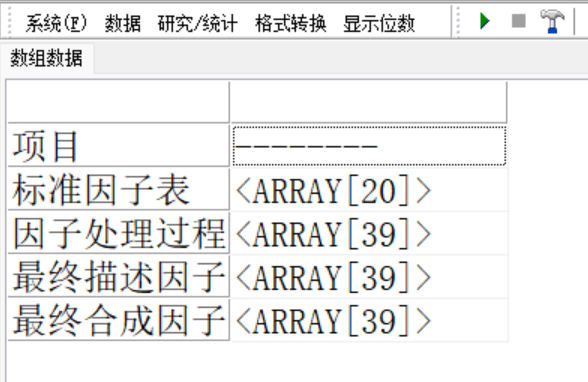Open <ARRAY[39]> value of 因子处理过程
This screenshot has height=382, width=588.
(369, 234)
